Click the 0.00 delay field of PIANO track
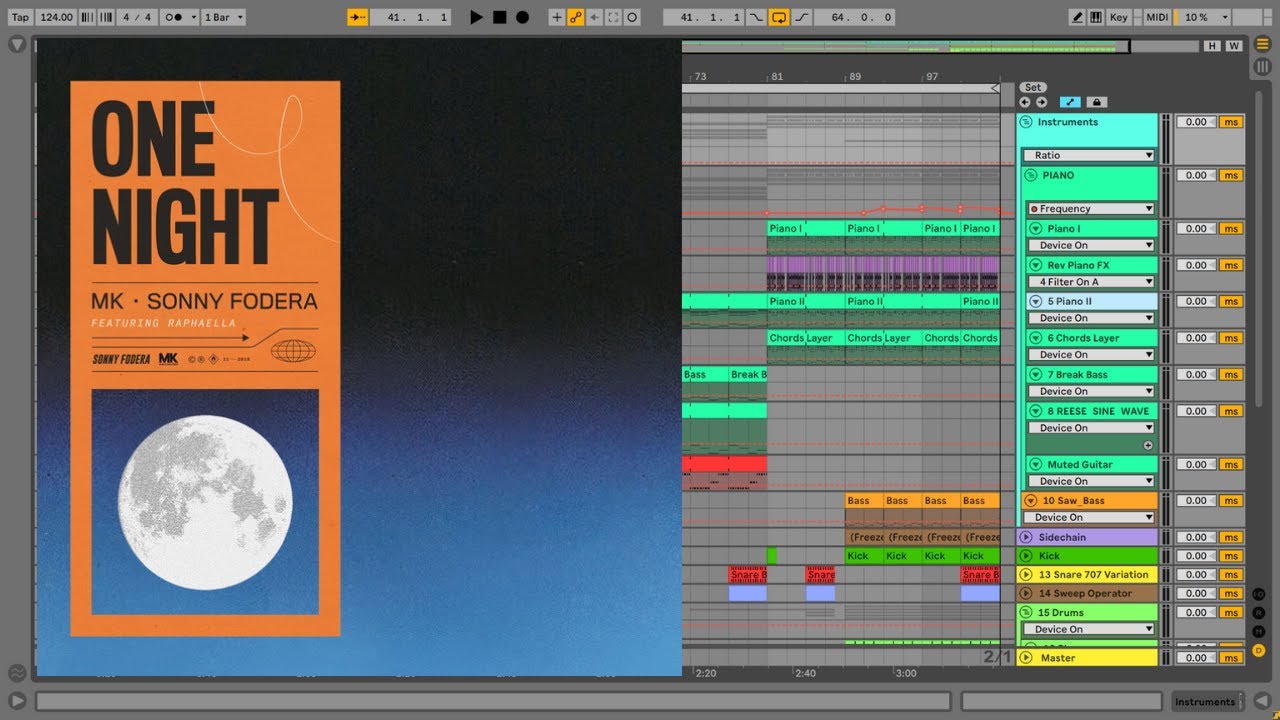This screenshot has height=720, width=1280. (1195, 175)
